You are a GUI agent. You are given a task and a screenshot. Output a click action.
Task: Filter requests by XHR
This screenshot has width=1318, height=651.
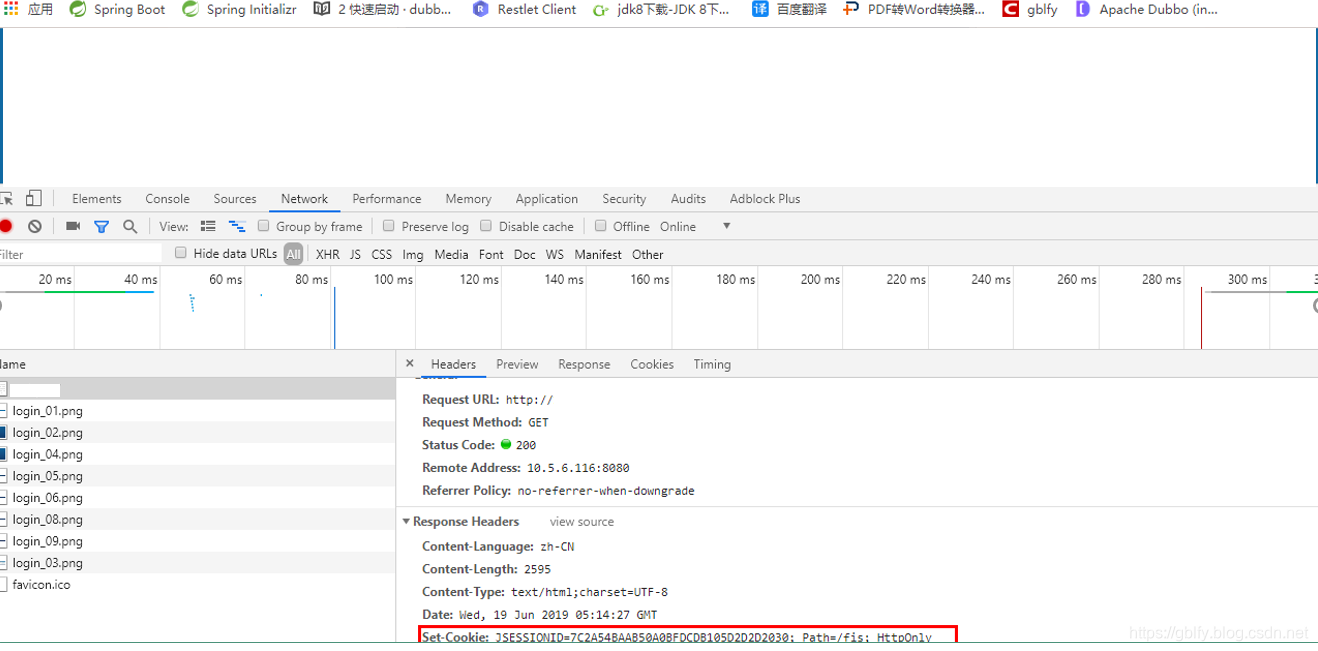pyautogui.click(x=328, y=255)
